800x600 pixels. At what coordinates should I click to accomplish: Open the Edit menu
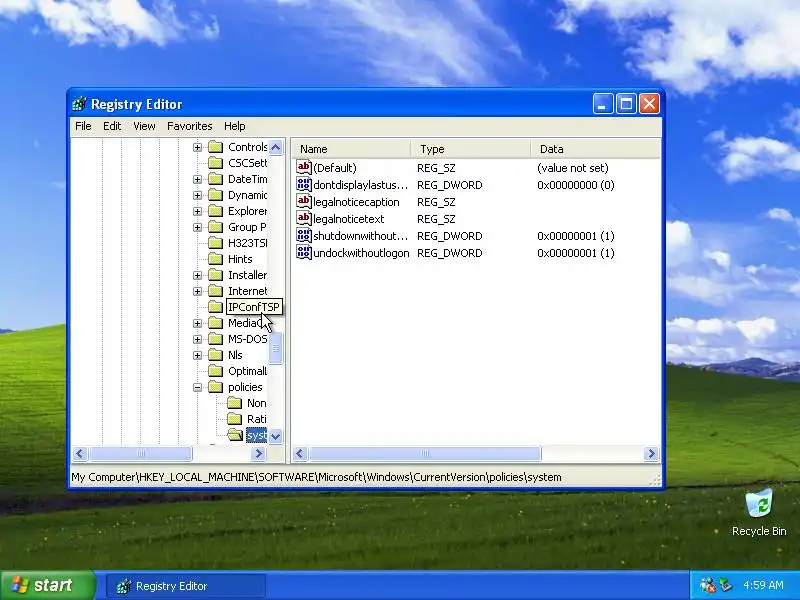(x=112, y=126)
